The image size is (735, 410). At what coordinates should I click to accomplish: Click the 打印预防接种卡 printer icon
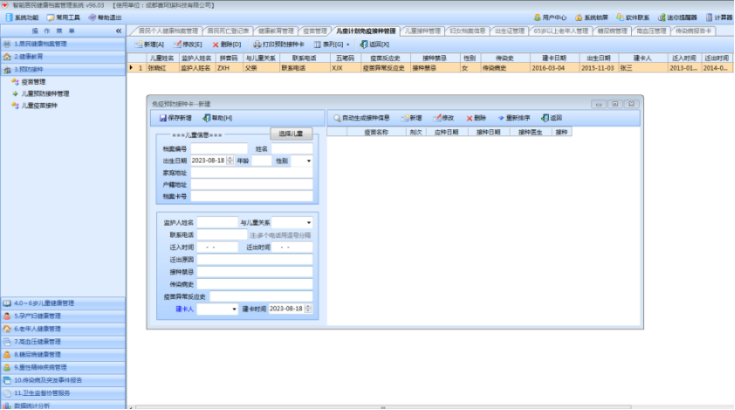[x=257, y=45]
